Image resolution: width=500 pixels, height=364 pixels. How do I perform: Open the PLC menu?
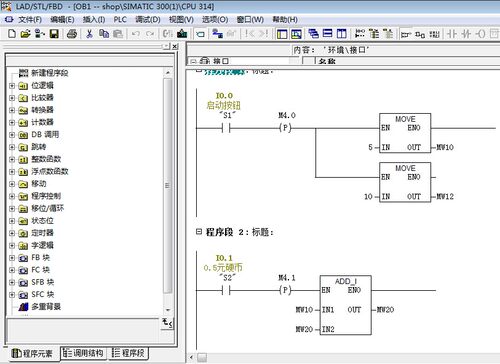tap(120, 20)
